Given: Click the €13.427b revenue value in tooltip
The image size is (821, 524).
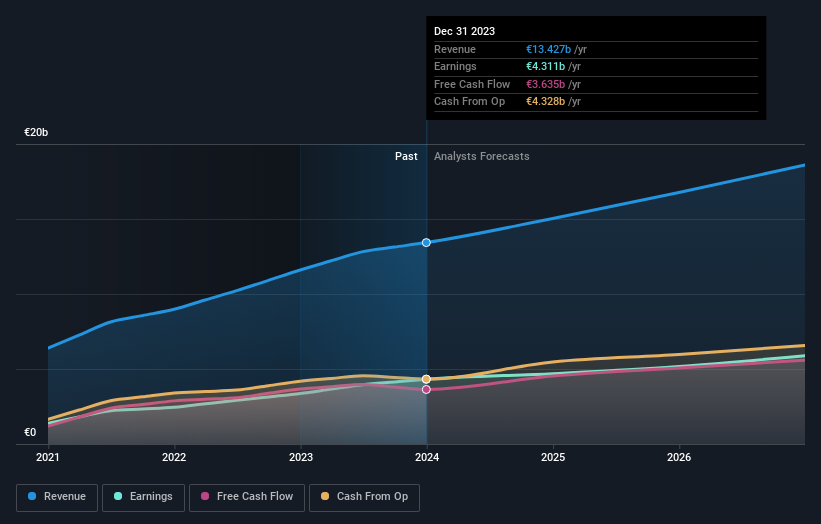Looking at the screenshot, I should tap(548, 49).
